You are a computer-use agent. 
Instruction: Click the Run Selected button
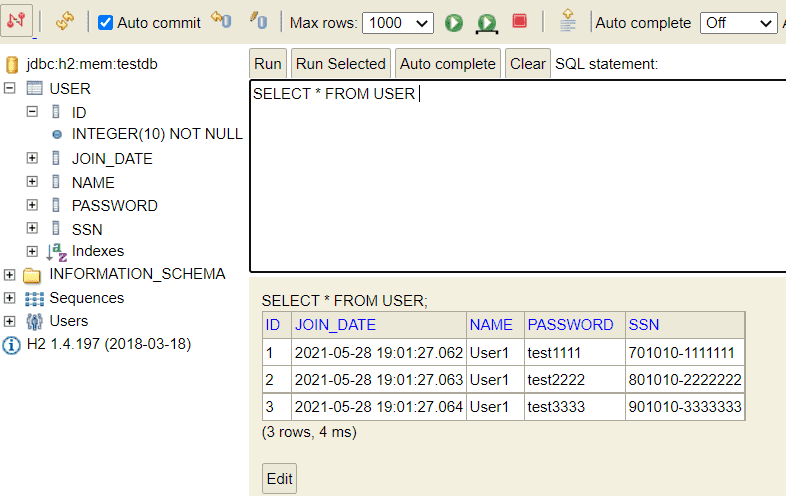pyautogui.click(x=341, y=64)
